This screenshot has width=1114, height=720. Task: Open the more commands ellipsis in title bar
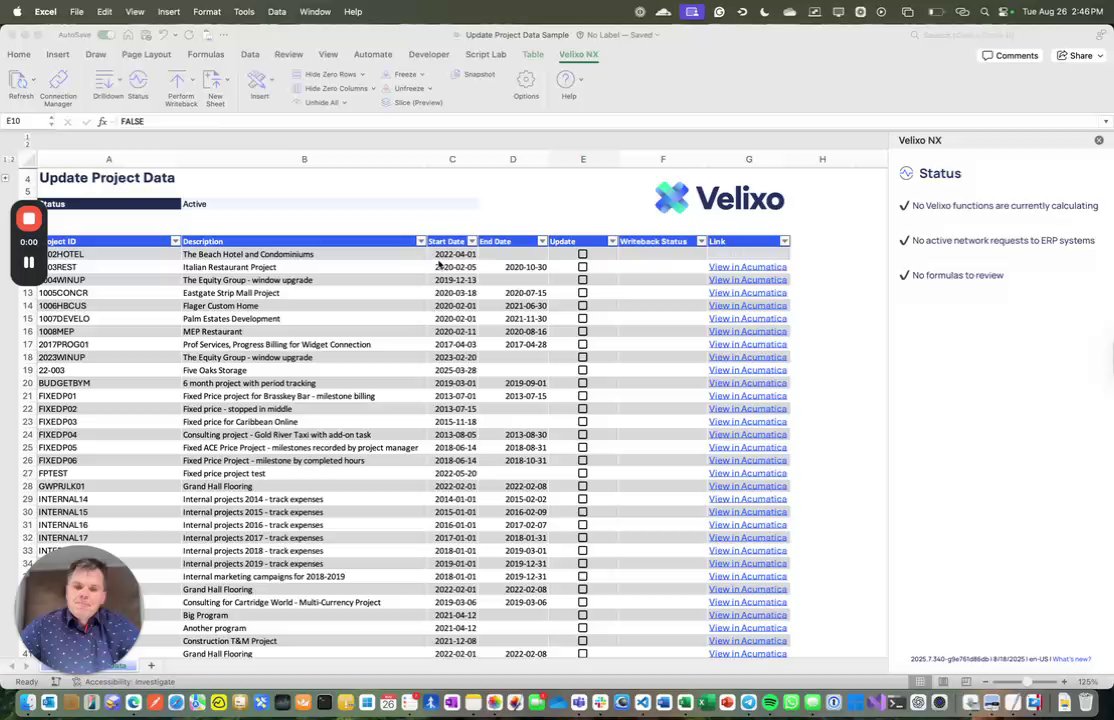(224, 35)
